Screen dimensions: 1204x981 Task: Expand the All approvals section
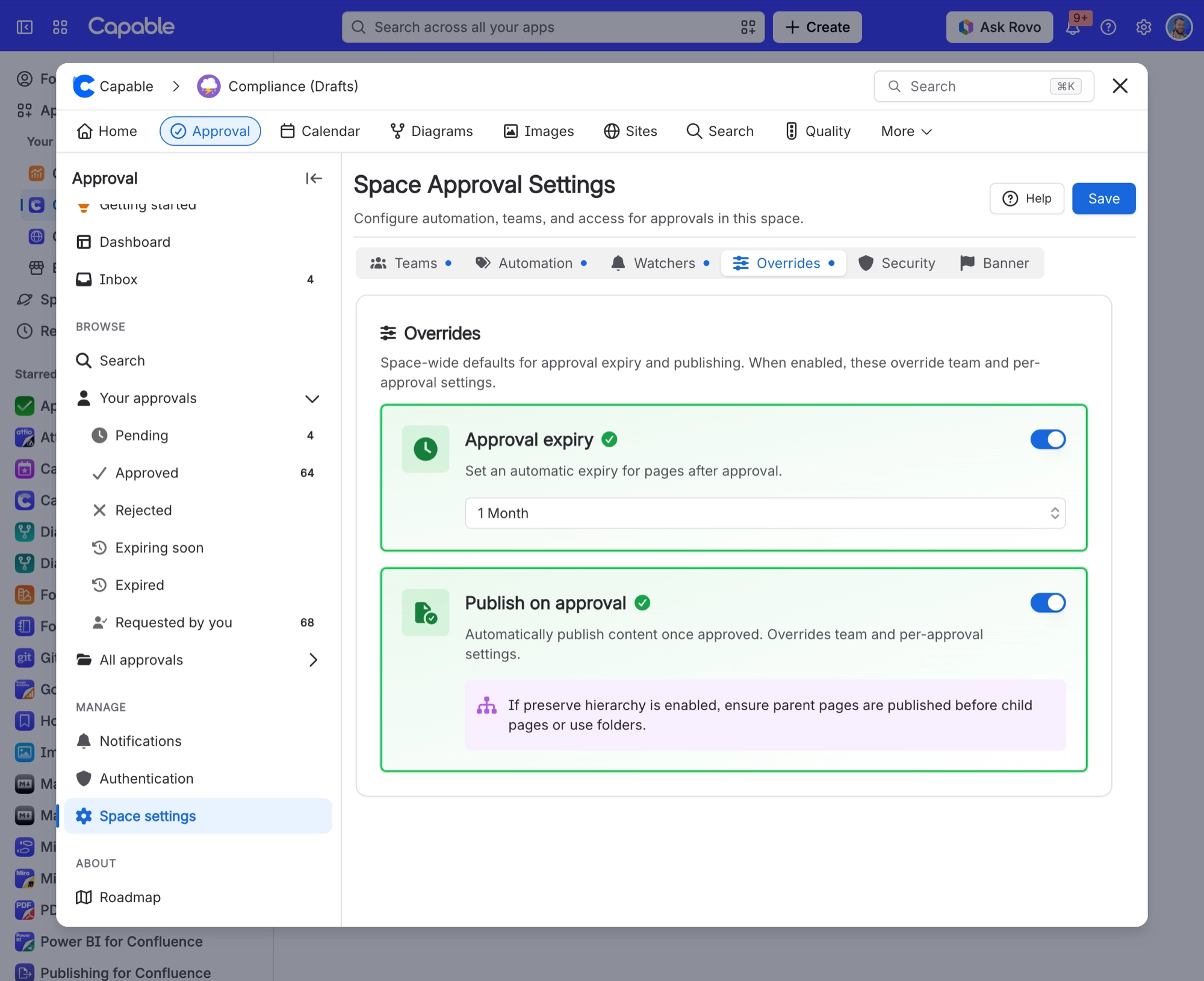(313, 660)
